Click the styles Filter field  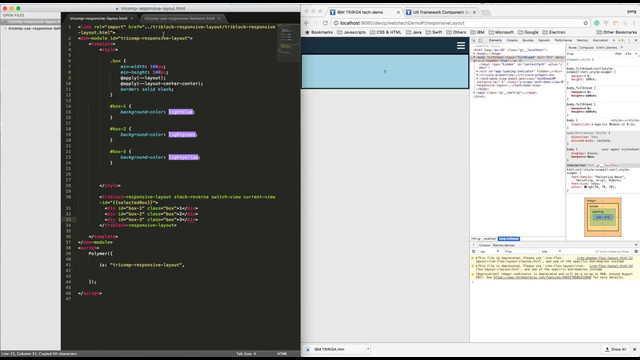[588, 53]
